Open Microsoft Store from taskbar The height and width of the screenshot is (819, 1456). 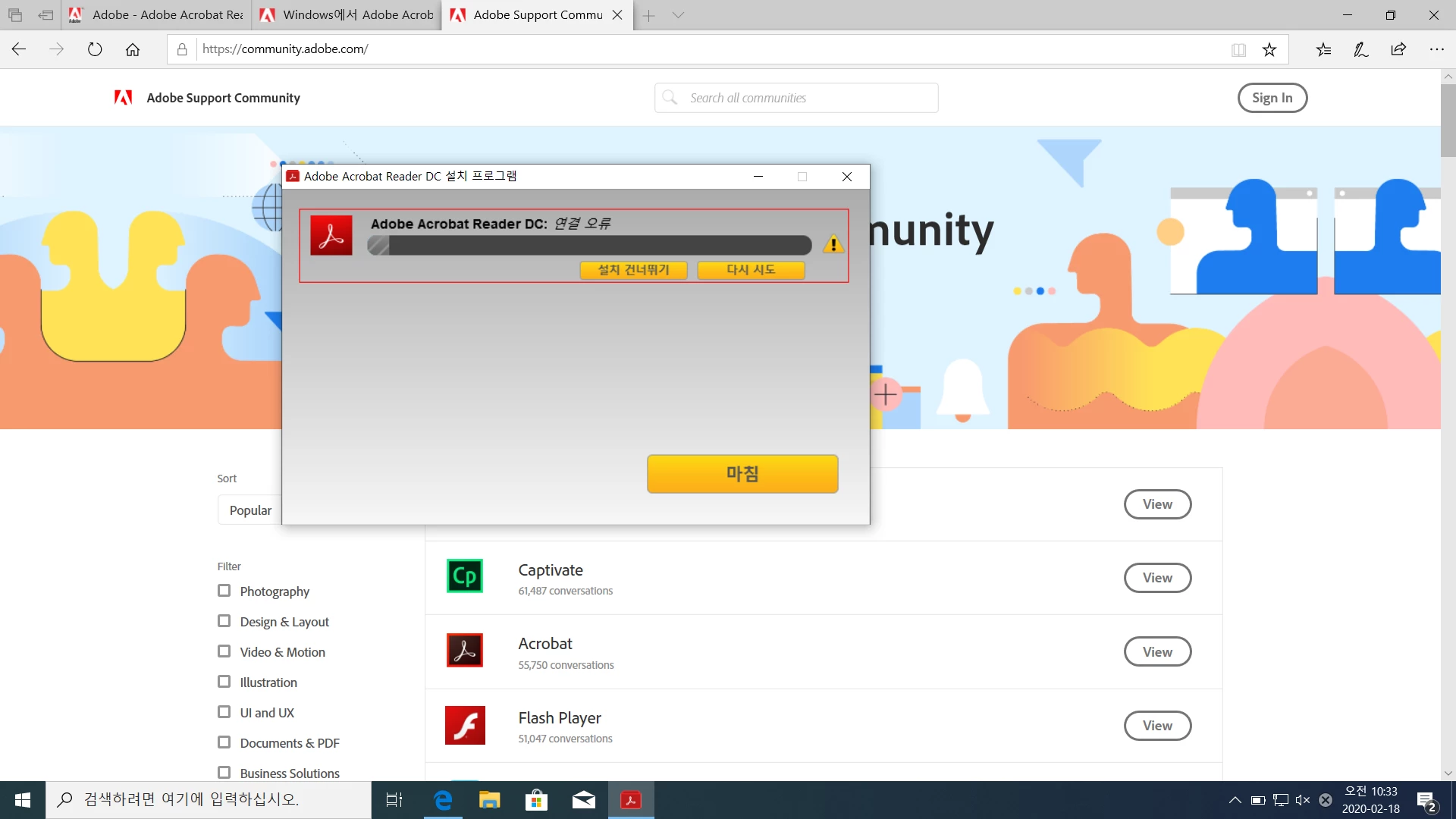click(x=536, y=799)
